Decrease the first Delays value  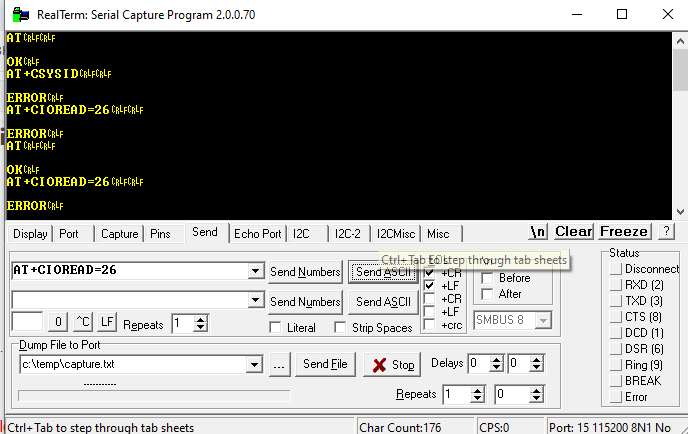496,368
